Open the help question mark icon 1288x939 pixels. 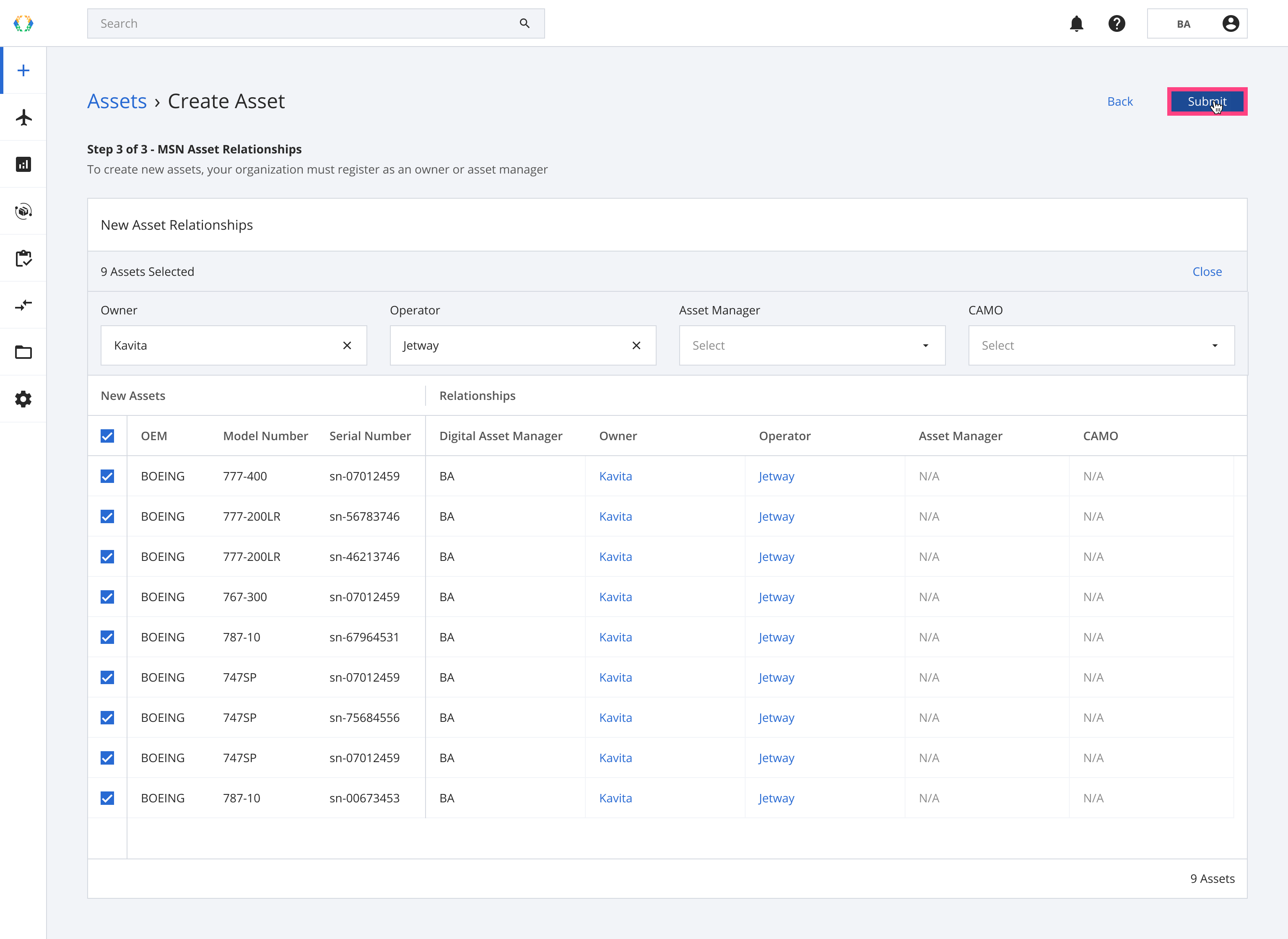point(1117,23)
